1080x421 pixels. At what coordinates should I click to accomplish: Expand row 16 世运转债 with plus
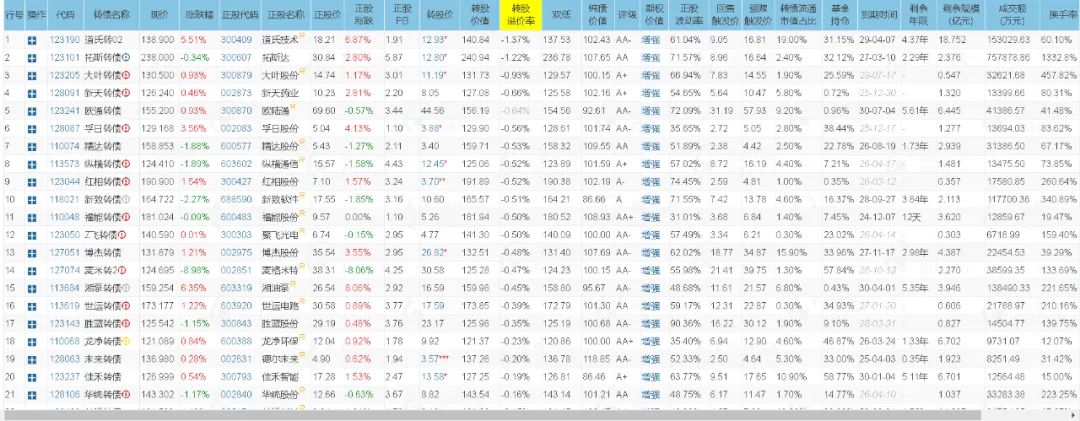32,305
